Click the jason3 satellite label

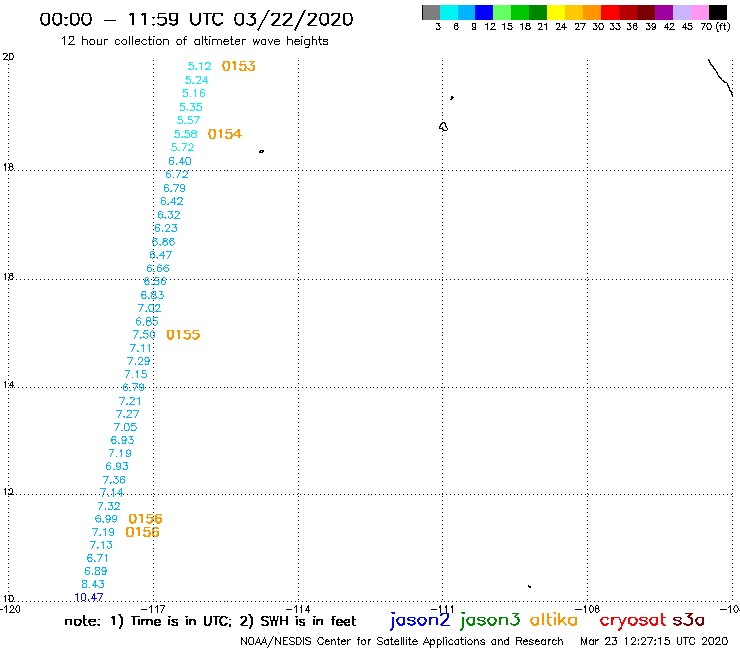click(x=490, y=620)
